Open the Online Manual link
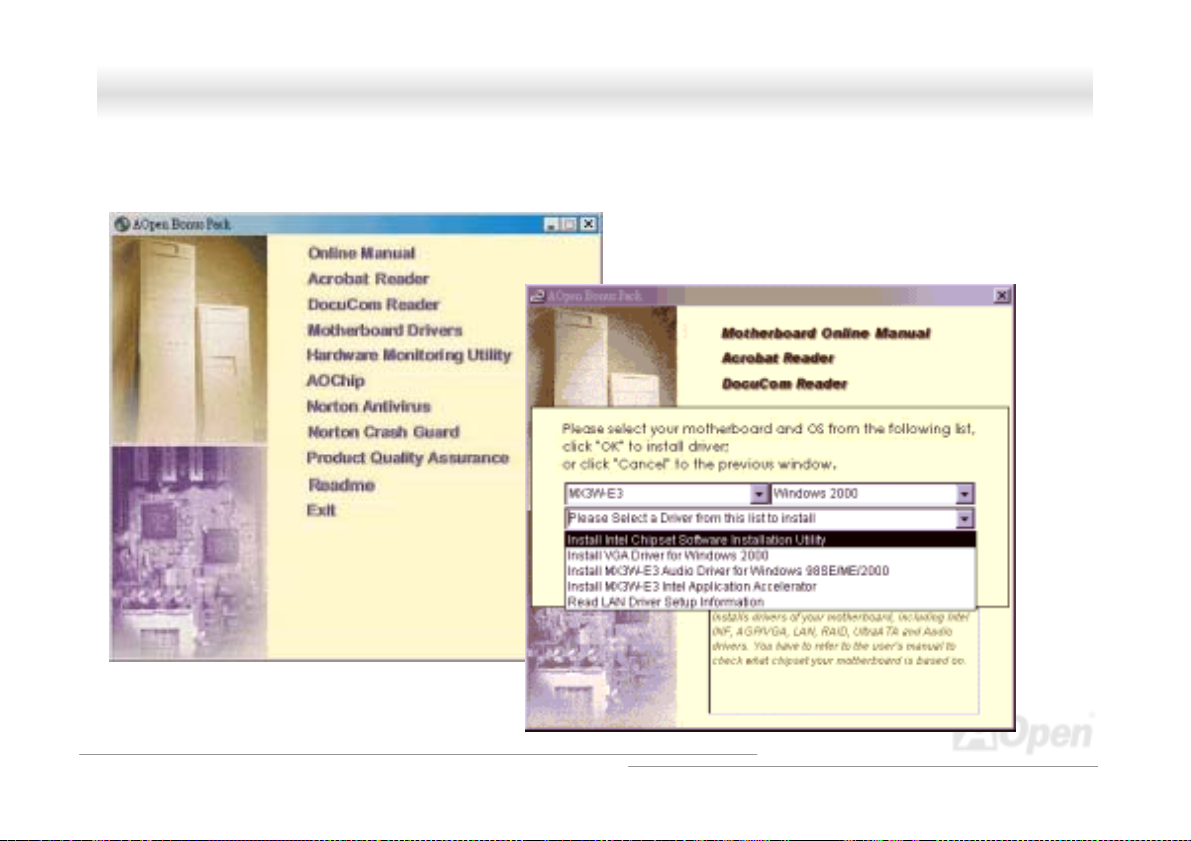The width and height of the screenshot is (1191, 841). [361, 254]
